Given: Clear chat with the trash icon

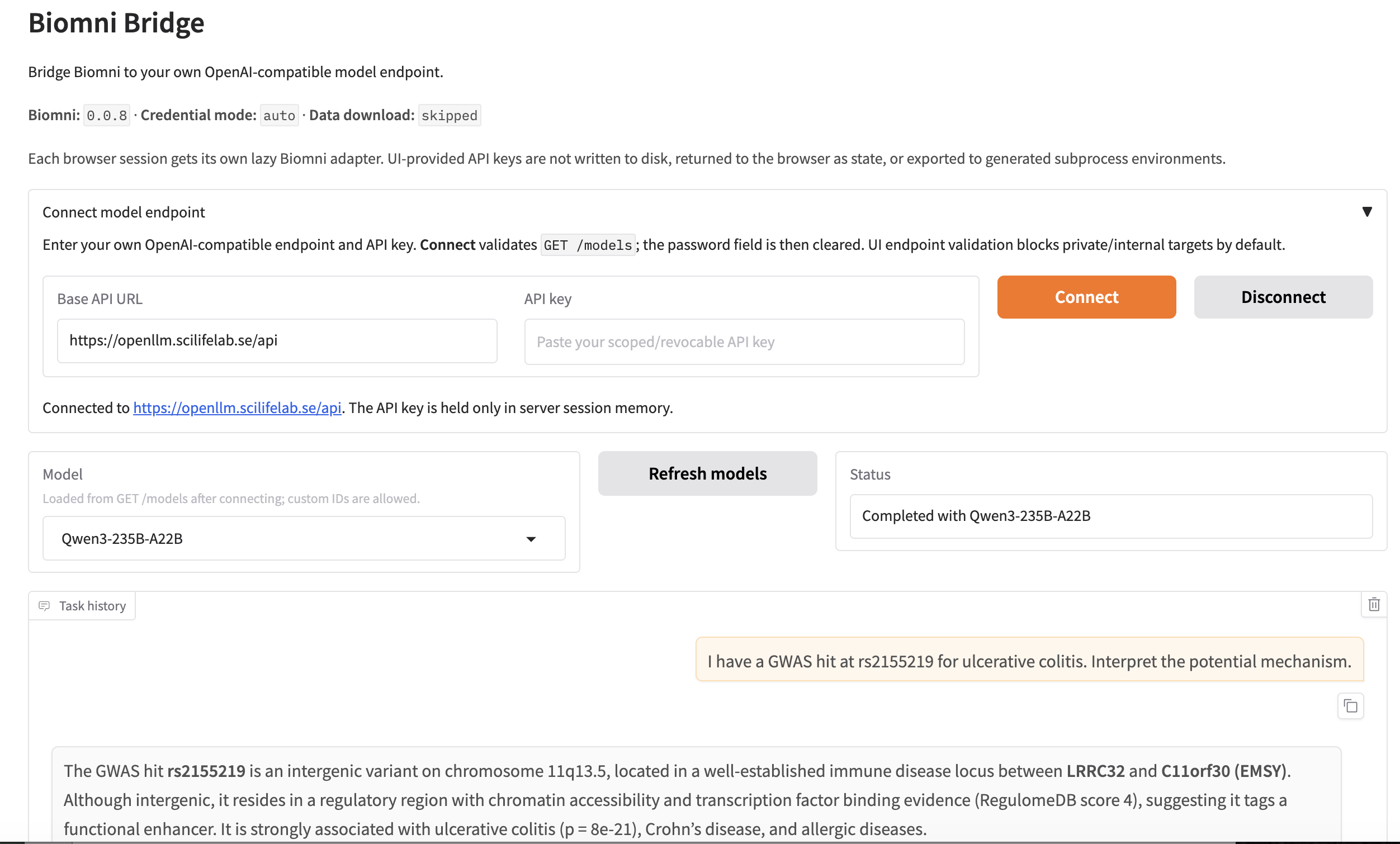Looking at the screenshot, I should pos(1374,605).
